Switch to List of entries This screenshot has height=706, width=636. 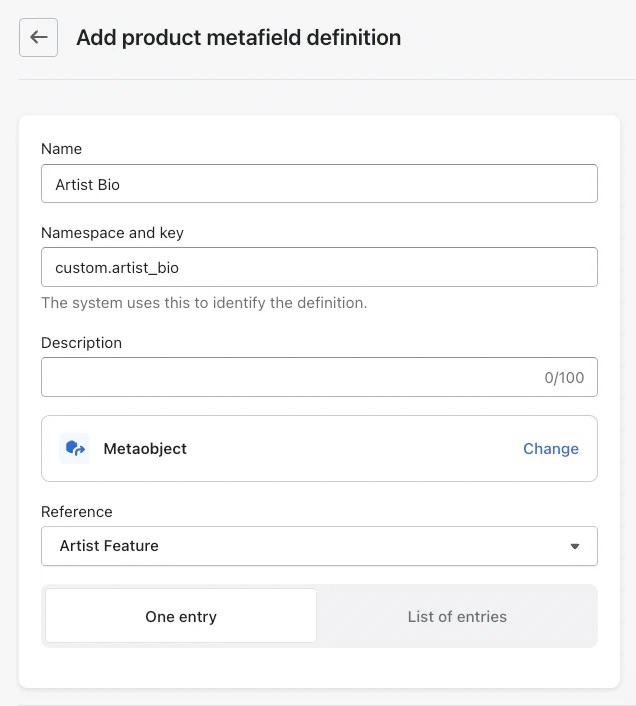pos(457,616)
